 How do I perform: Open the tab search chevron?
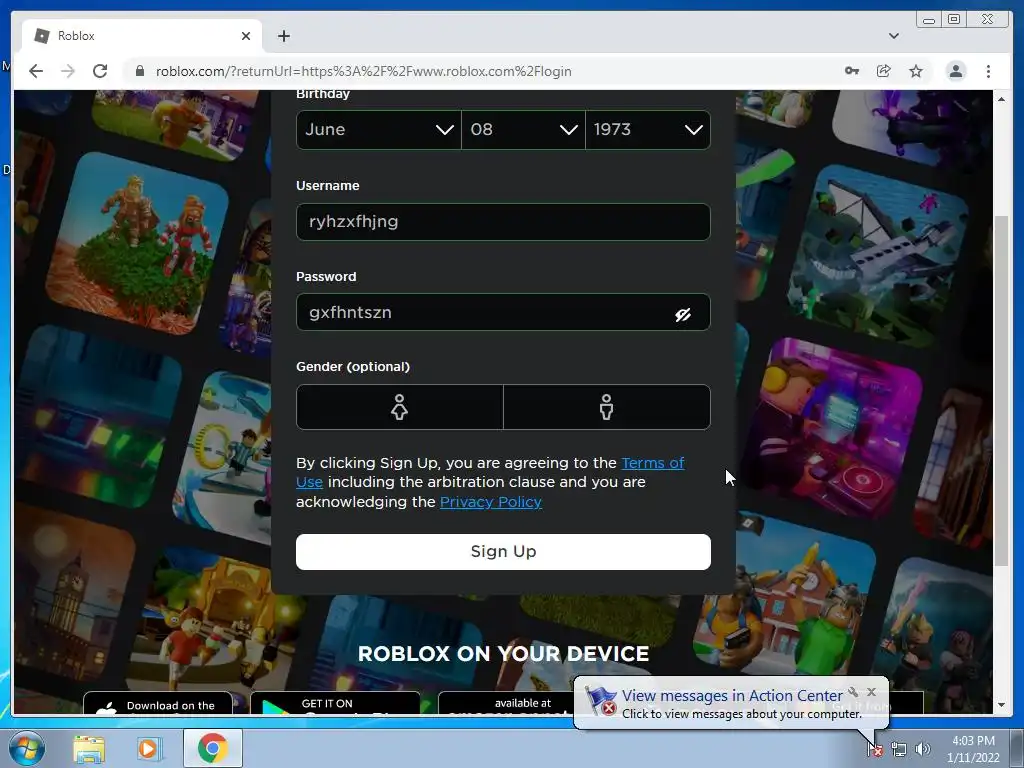(x=894, y=36)
